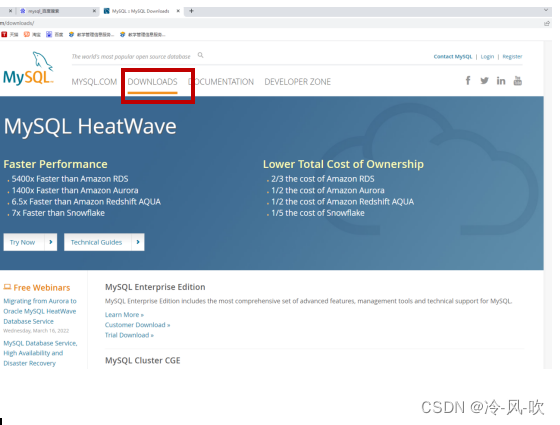Open Enterprise Edition Learn More link

click(124, 315)
